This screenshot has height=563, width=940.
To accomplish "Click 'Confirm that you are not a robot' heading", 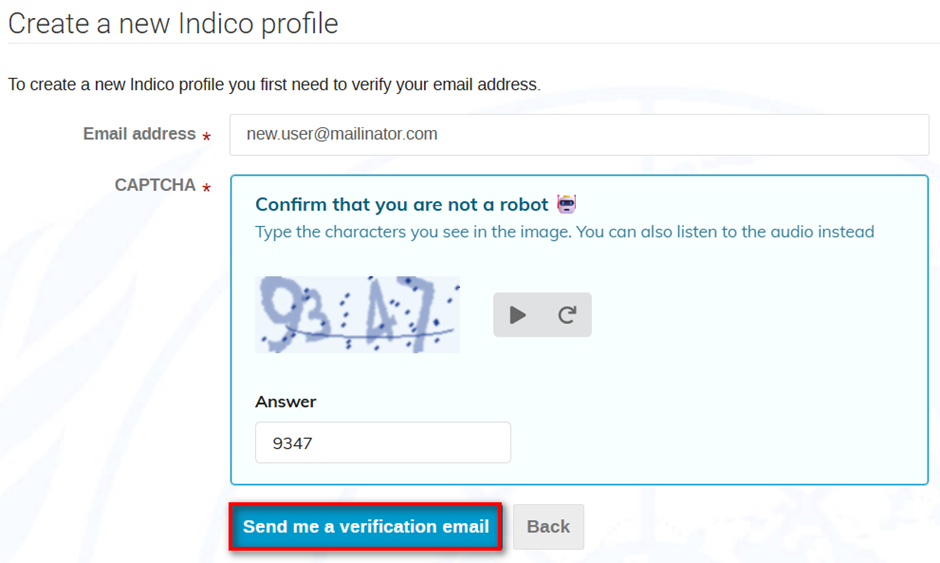I will [x=402, y=204].
